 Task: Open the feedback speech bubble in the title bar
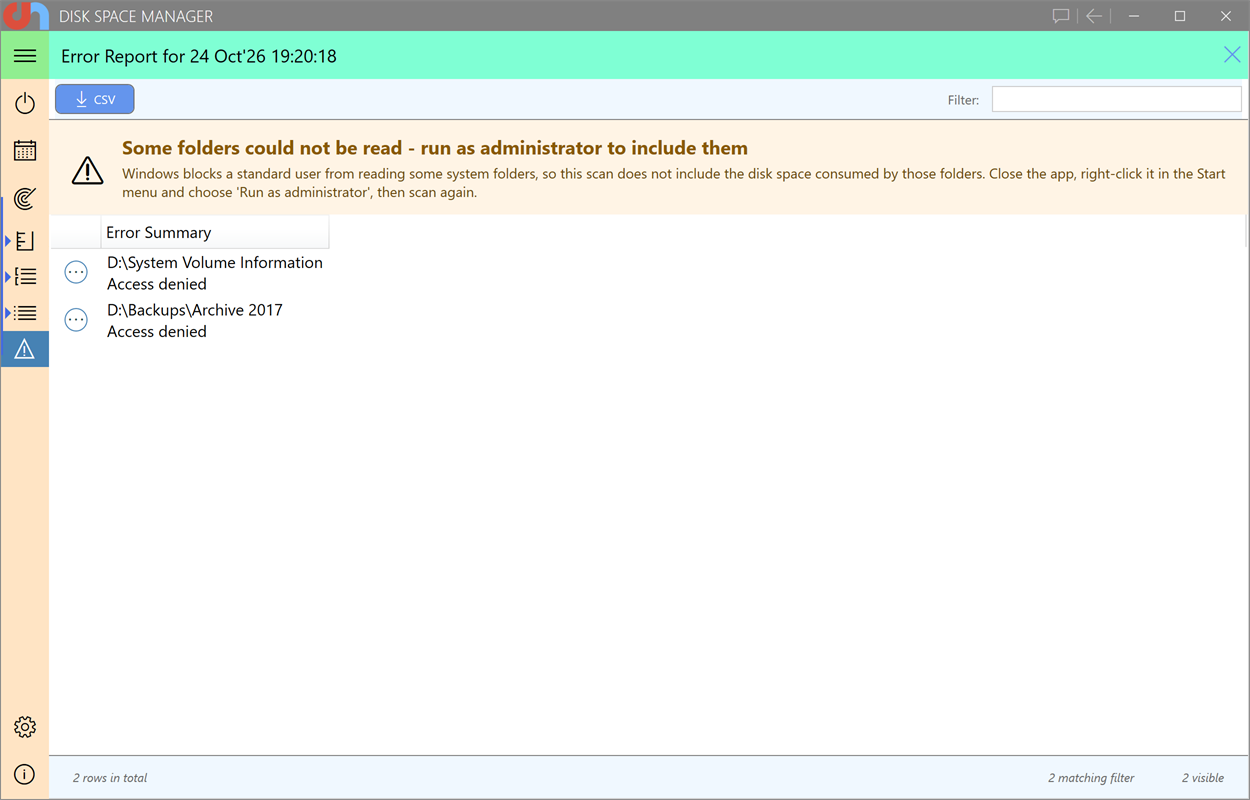[1061, 16]
